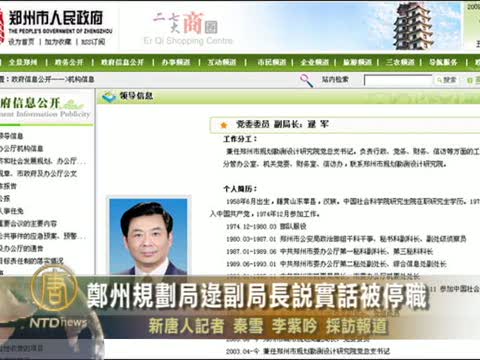Open the 政务公开 navigation item

(69, 62)
